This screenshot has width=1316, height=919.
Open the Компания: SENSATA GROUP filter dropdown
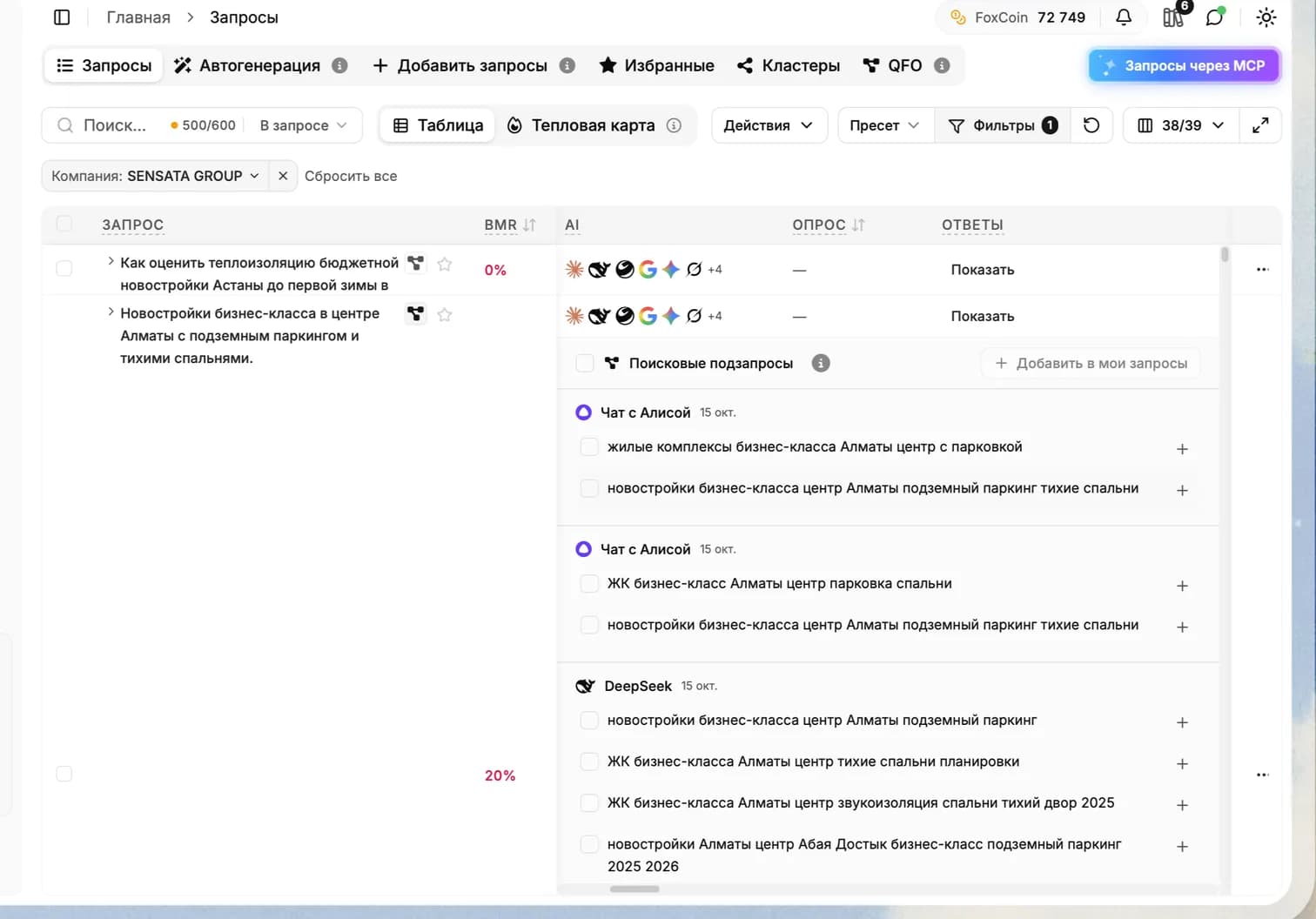pos(155,176)
